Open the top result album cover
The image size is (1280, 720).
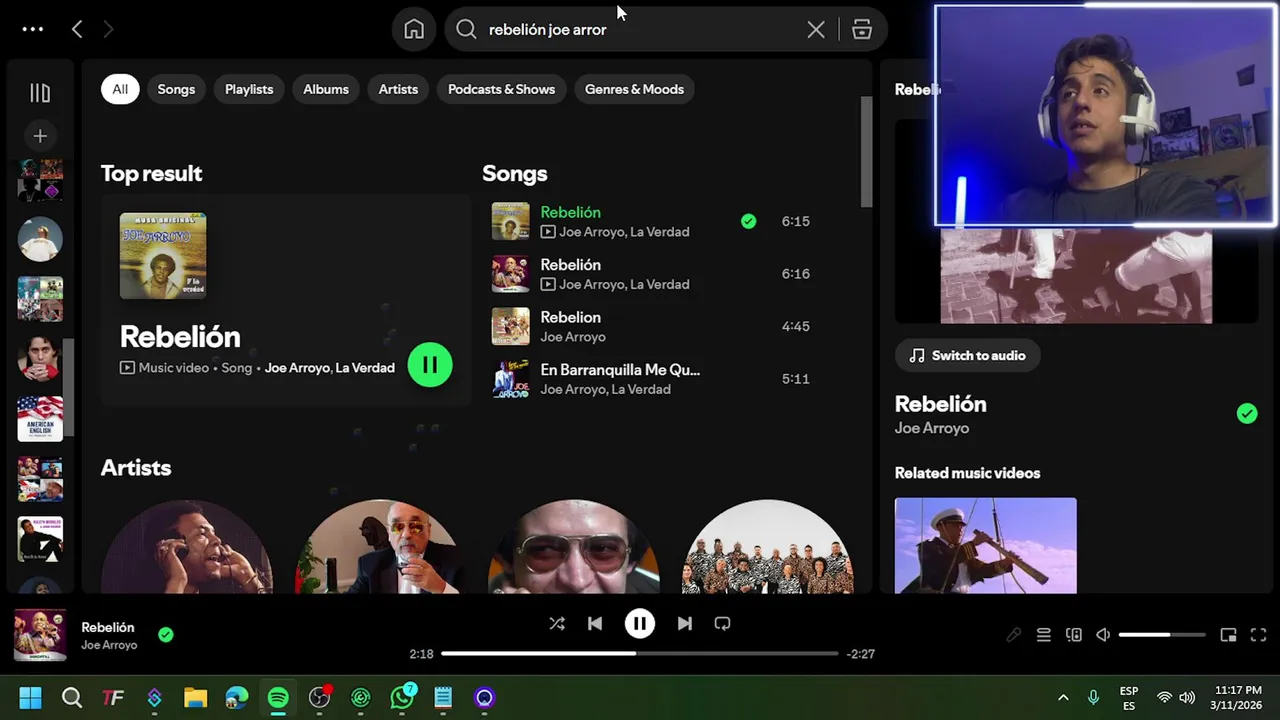pos(163,255)
